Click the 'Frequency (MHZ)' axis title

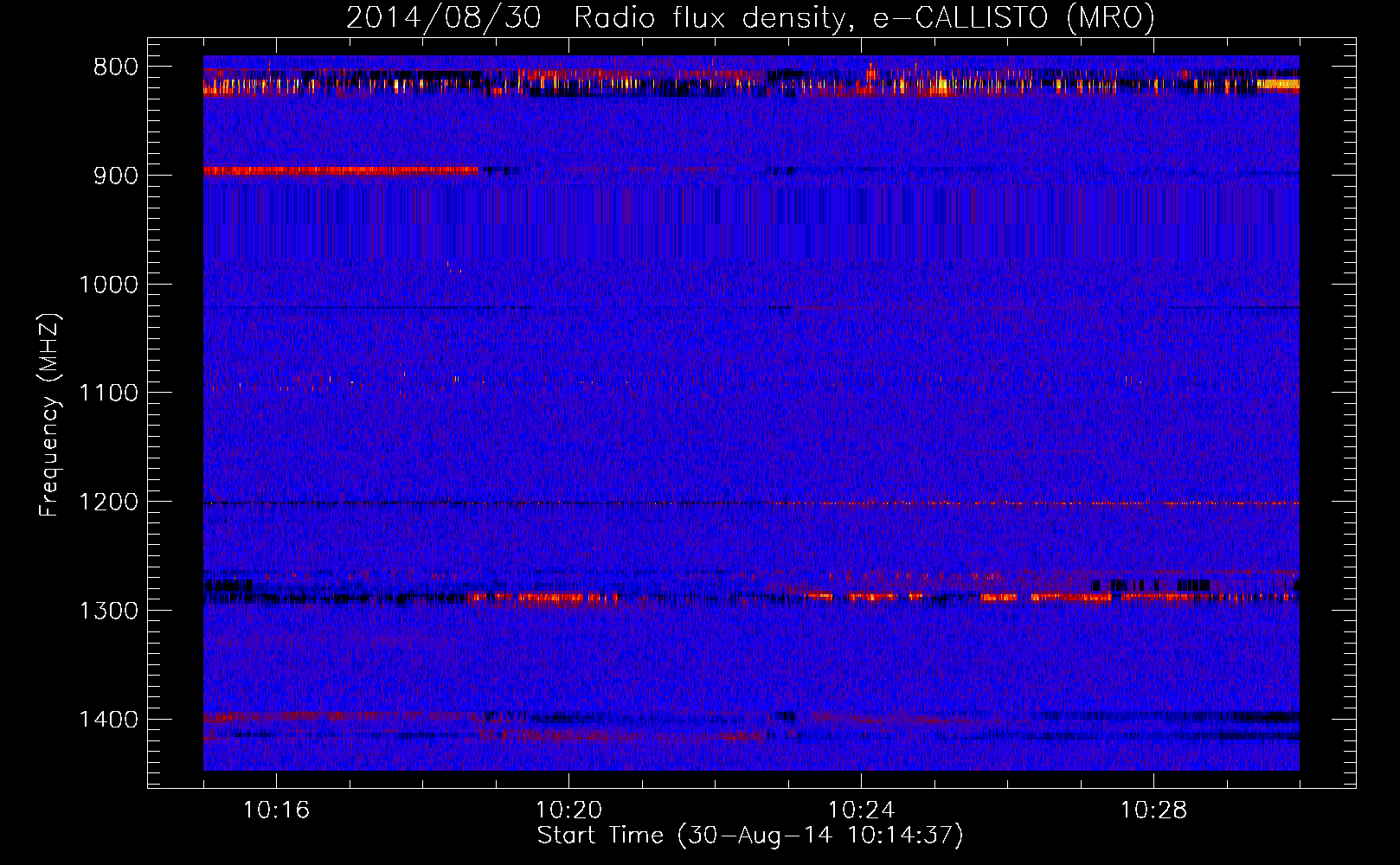coord(49,415)
